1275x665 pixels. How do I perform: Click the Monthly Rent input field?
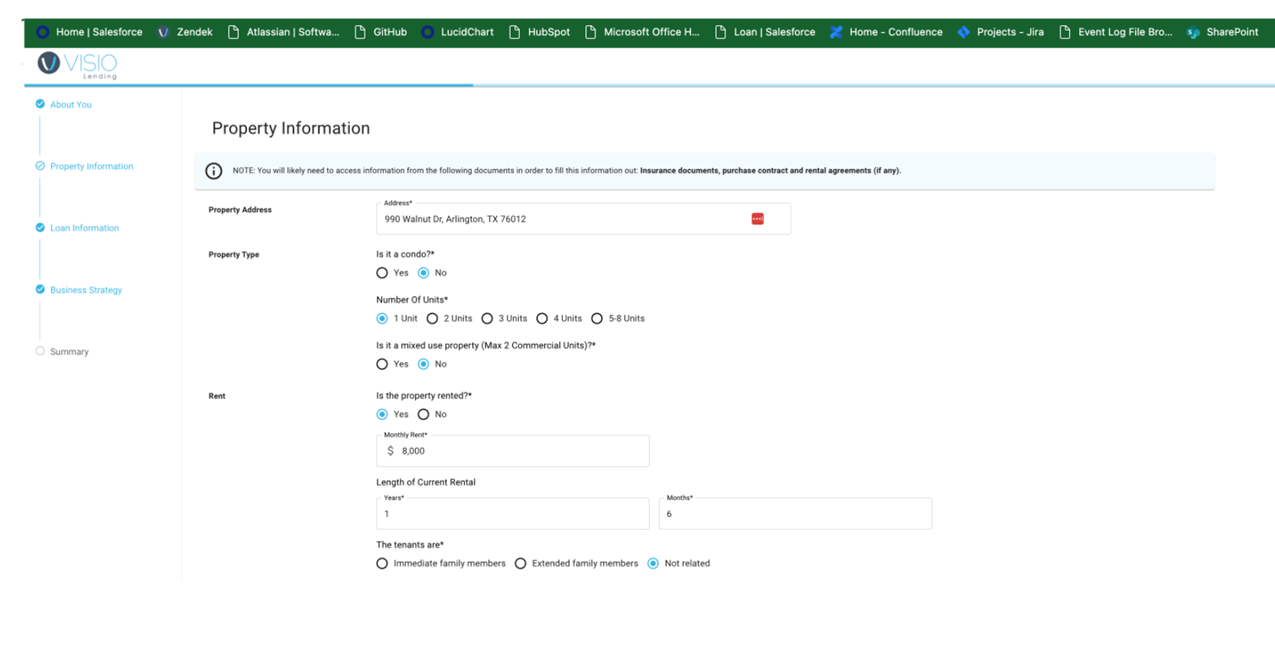[x=512, y=451]
